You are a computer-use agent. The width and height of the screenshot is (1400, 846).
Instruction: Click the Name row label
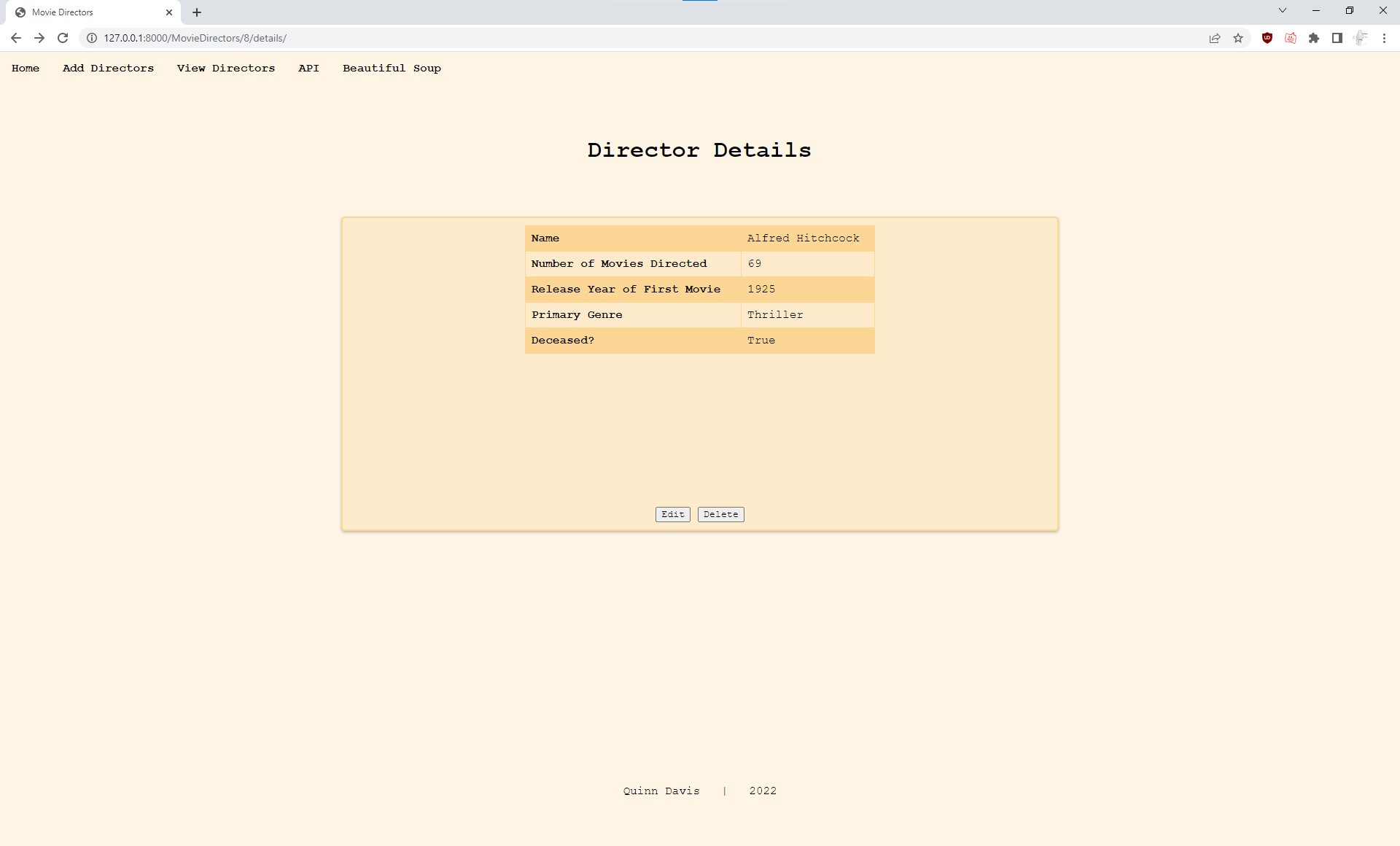545,238
